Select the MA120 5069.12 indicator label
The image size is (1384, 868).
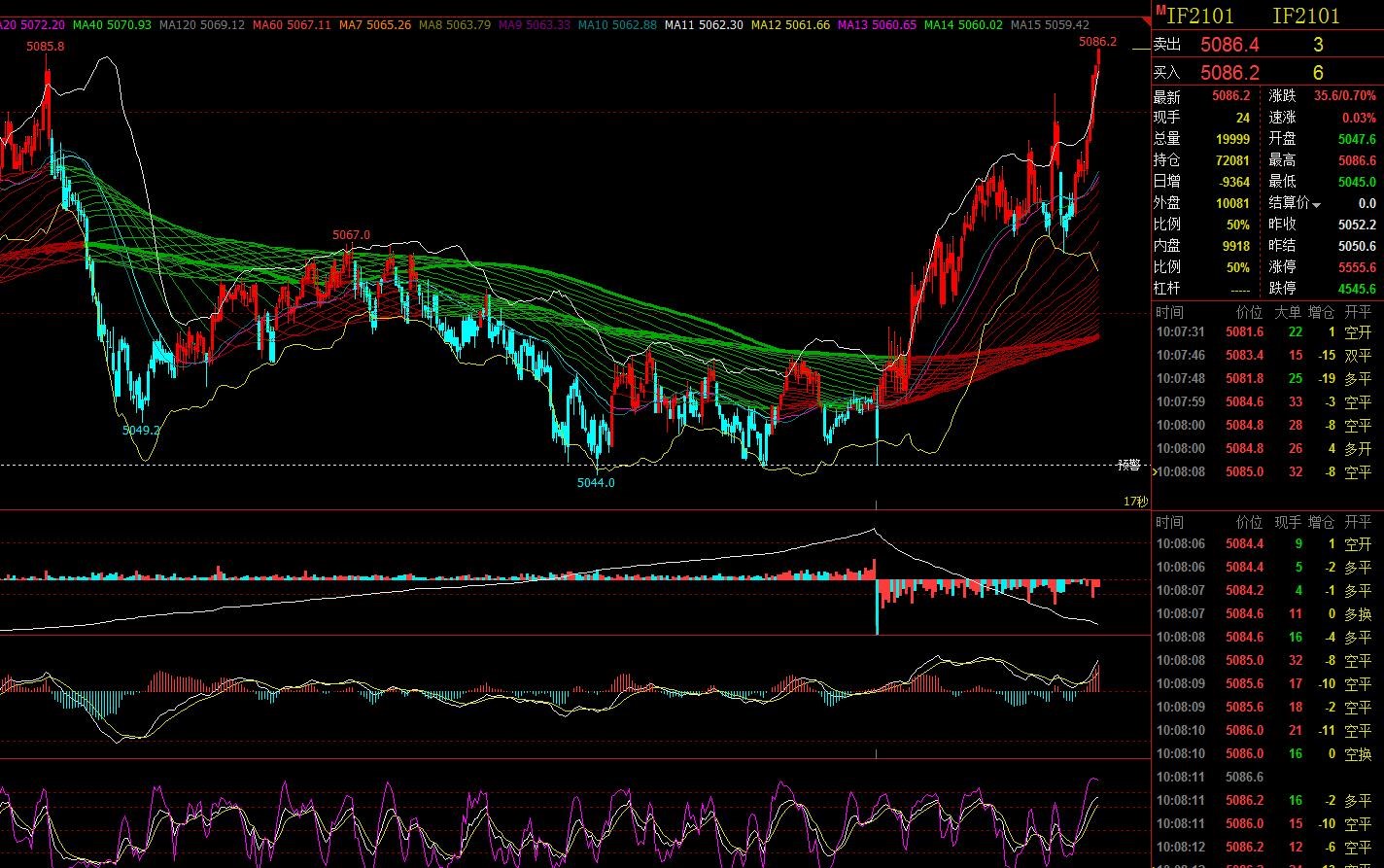click(201, 24)
